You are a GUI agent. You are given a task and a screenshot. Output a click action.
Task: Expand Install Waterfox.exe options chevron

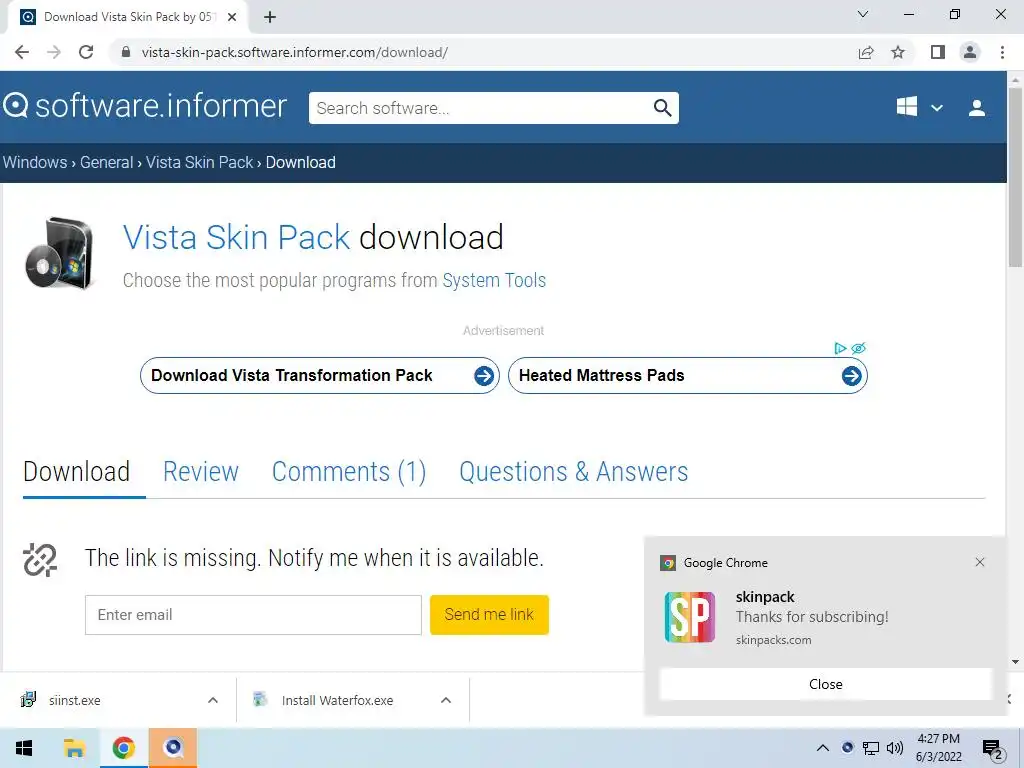tap(446, 700)
